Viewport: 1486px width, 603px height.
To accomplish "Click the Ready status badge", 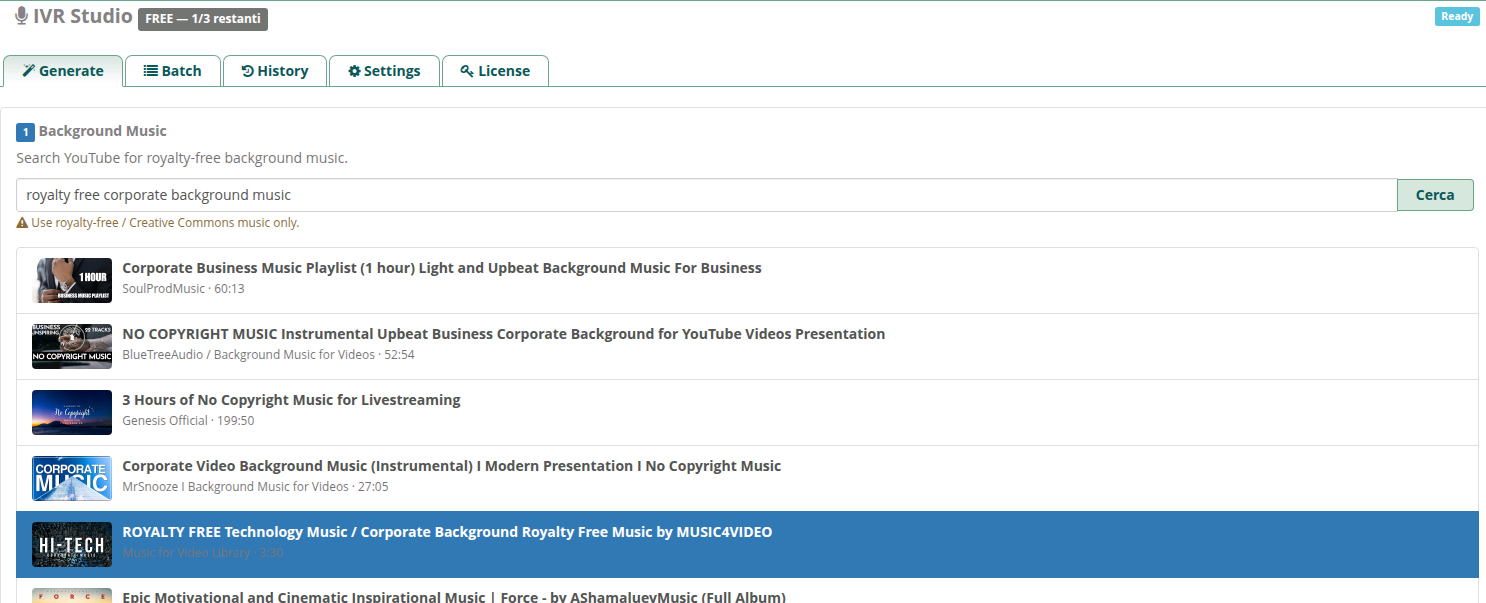I will [1456, 16].
